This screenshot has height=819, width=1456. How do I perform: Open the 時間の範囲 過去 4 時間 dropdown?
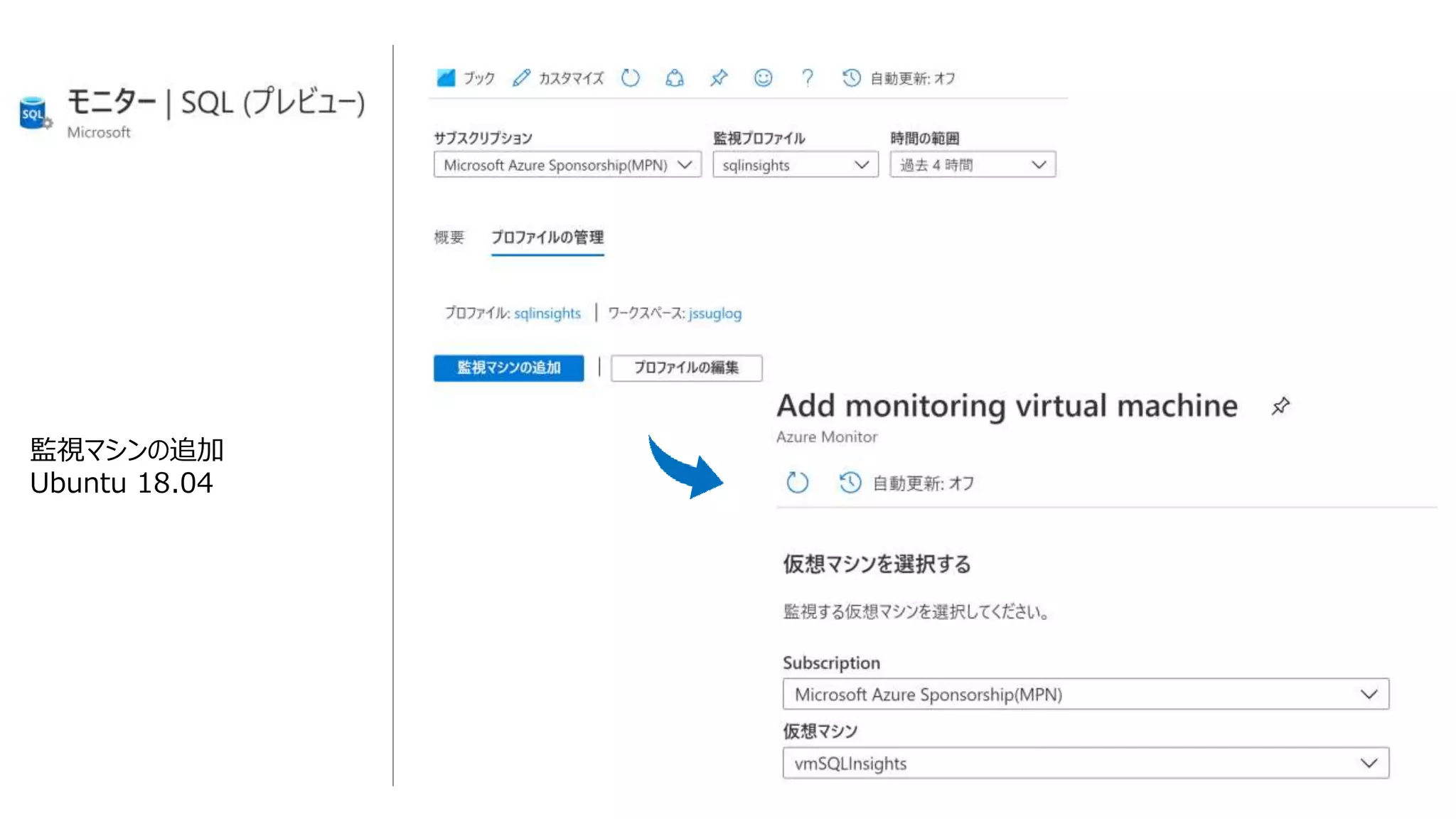[973, 165]
